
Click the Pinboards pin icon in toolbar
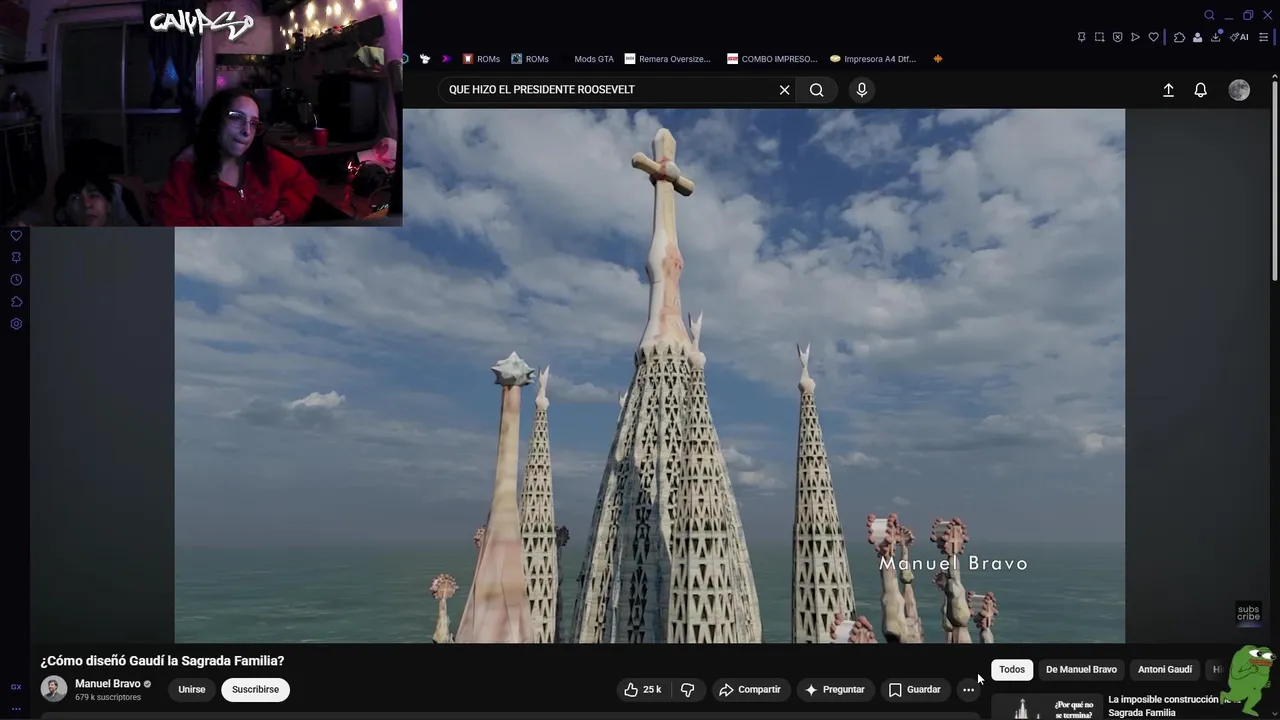(1081, 37)
